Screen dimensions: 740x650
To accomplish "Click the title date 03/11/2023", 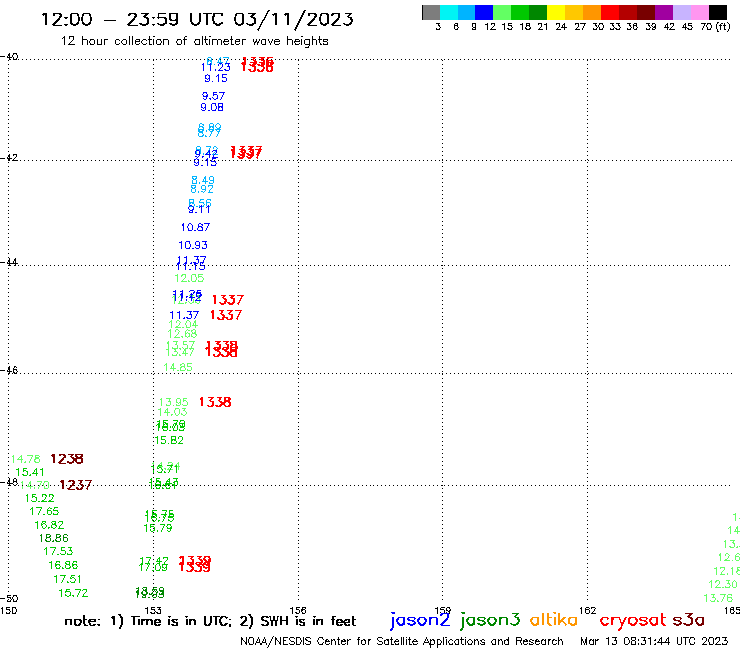I will point(293,19).
